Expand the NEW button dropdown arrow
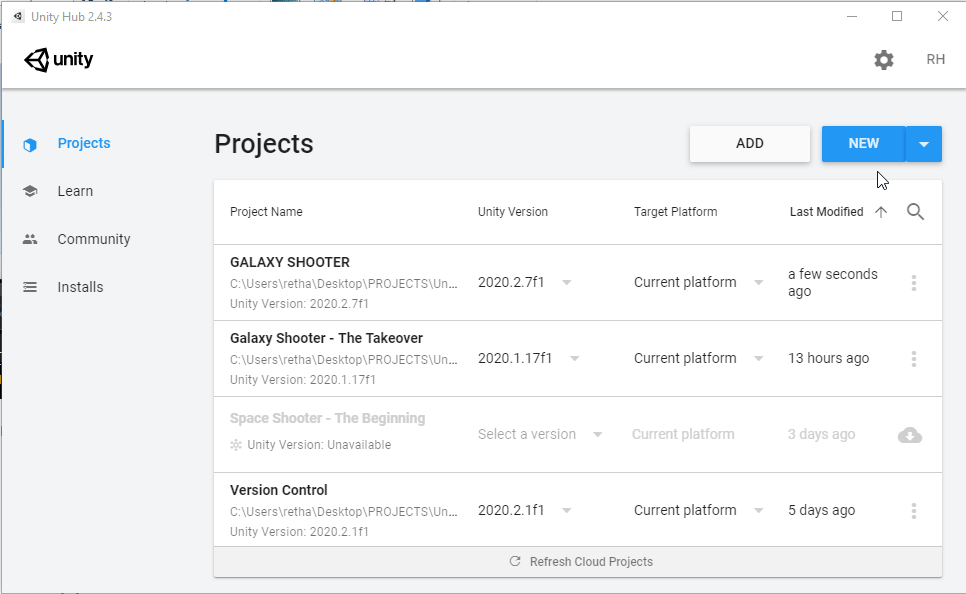This screenshot has width=966, height=594. [x=924, y=144]
